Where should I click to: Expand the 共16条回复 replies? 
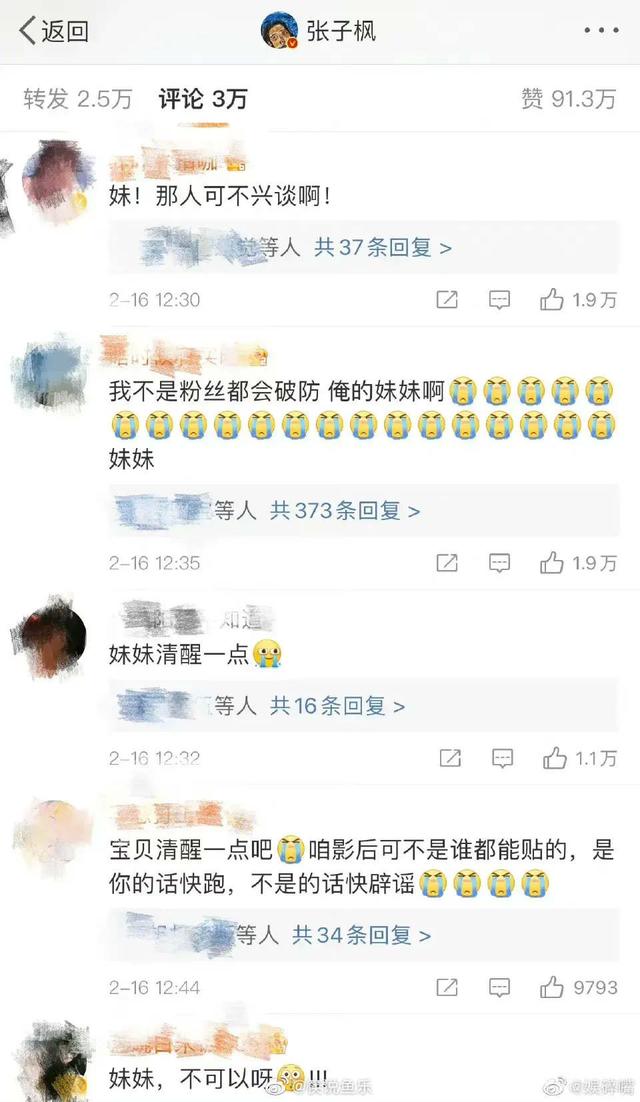(x=337, y=706)
